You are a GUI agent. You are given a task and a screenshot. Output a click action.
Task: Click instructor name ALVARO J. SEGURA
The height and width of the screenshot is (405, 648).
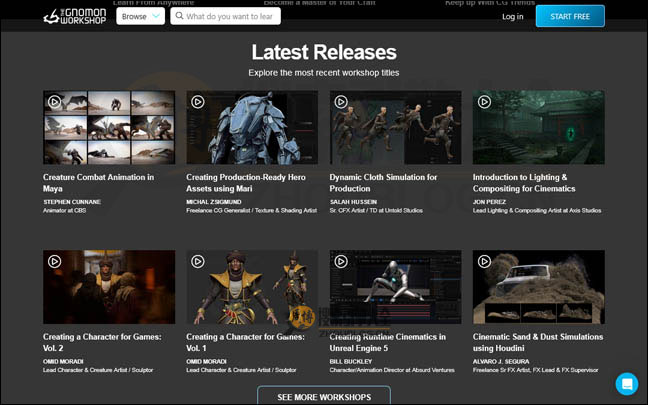501,361
